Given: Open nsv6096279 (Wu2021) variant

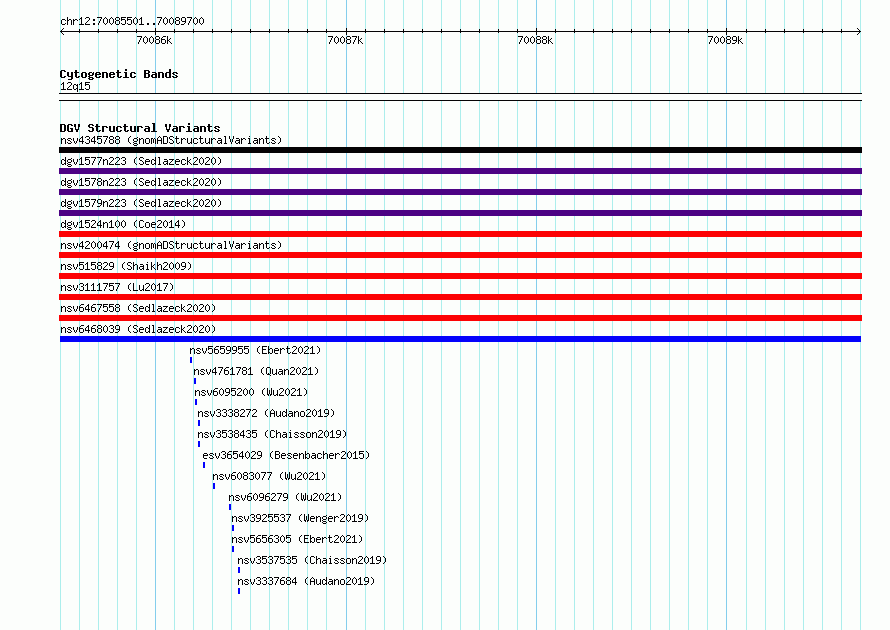Looking at the screenshot, I should click(x=285, y=497).
